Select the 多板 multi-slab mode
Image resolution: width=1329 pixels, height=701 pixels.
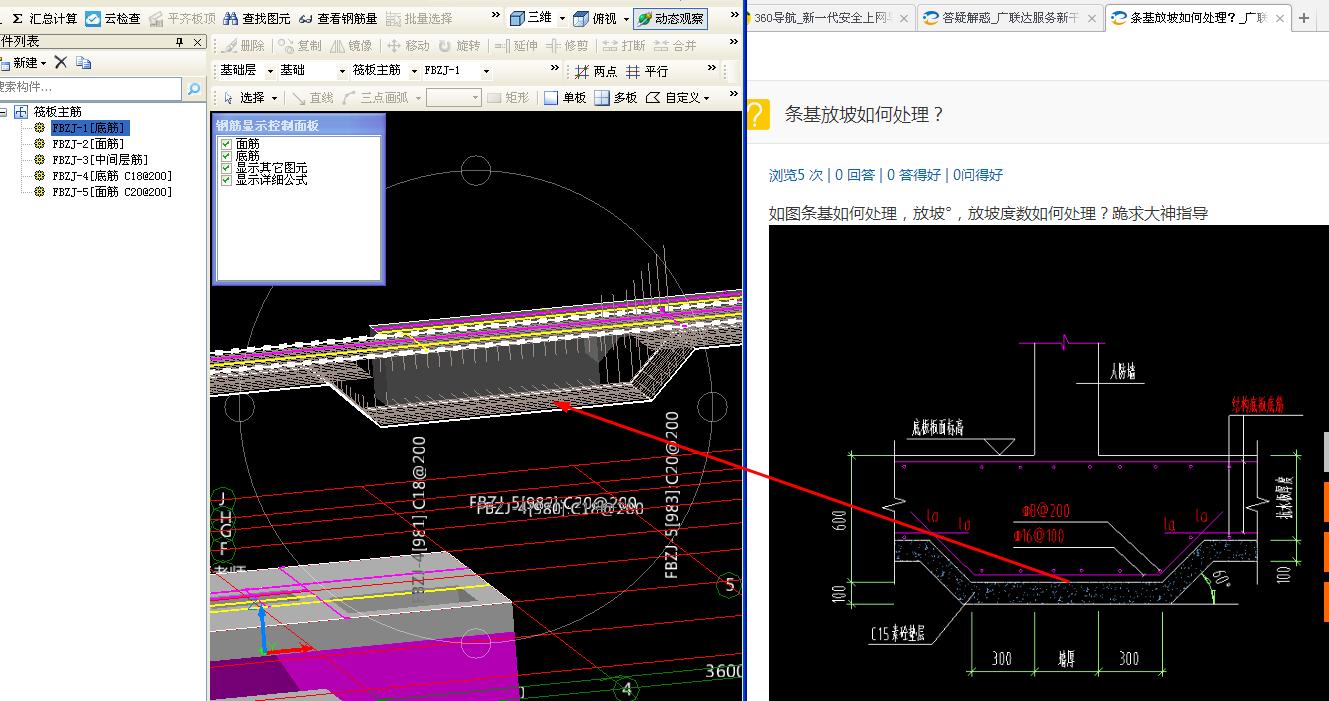[x=616, y=98]
